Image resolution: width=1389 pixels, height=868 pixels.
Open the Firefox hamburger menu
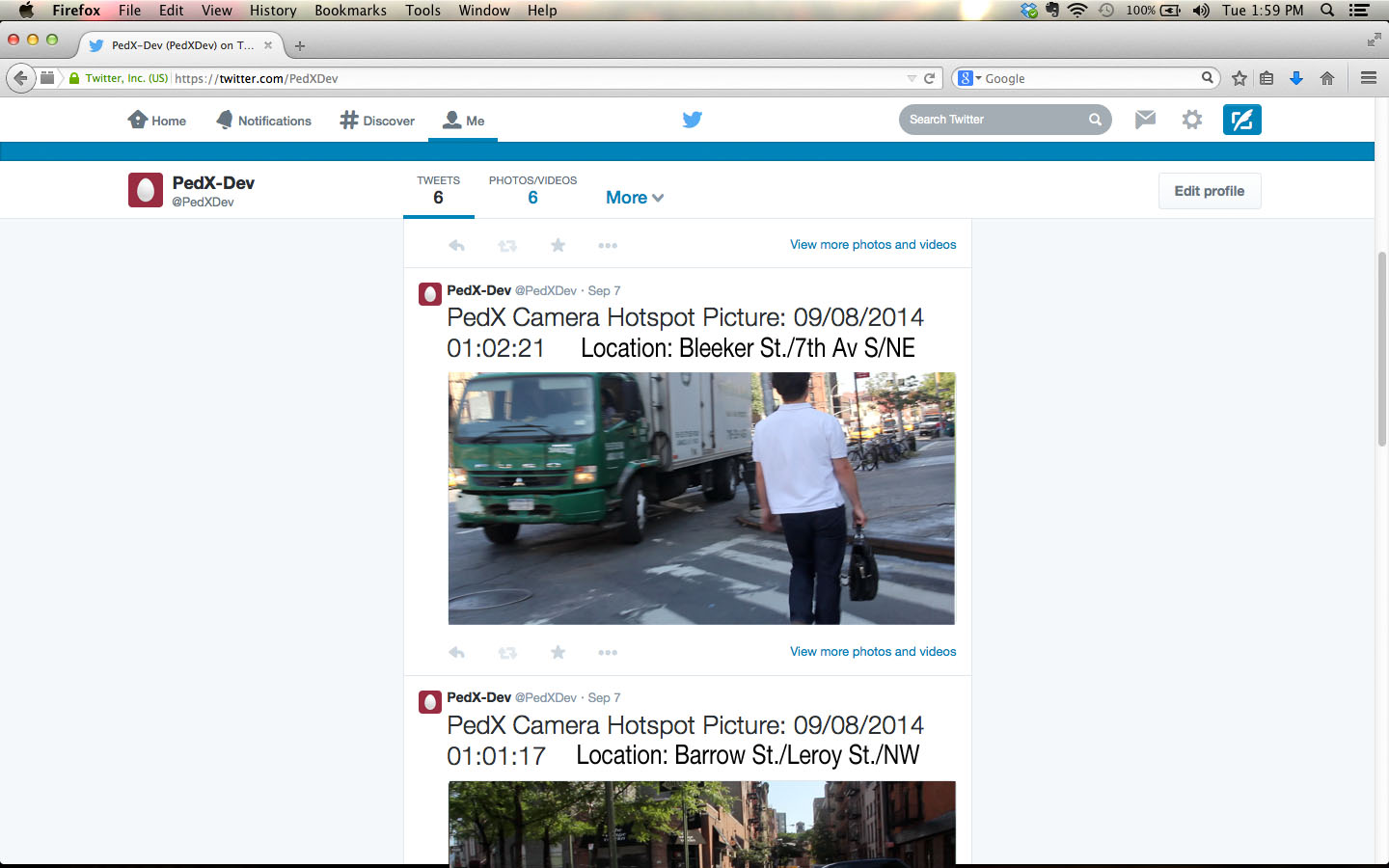[x=1368, y=78]
